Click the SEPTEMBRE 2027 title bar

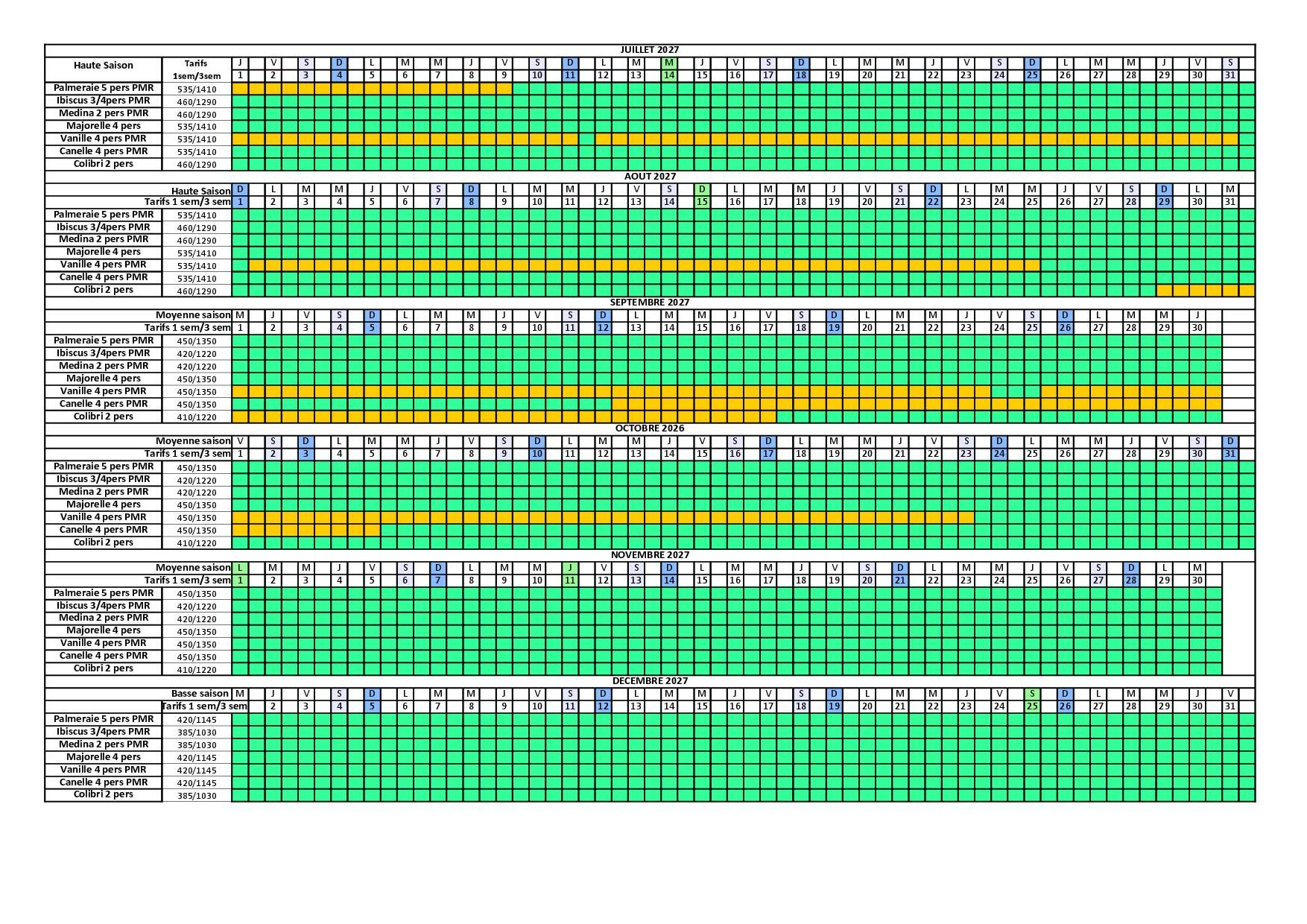click(648, 303)
